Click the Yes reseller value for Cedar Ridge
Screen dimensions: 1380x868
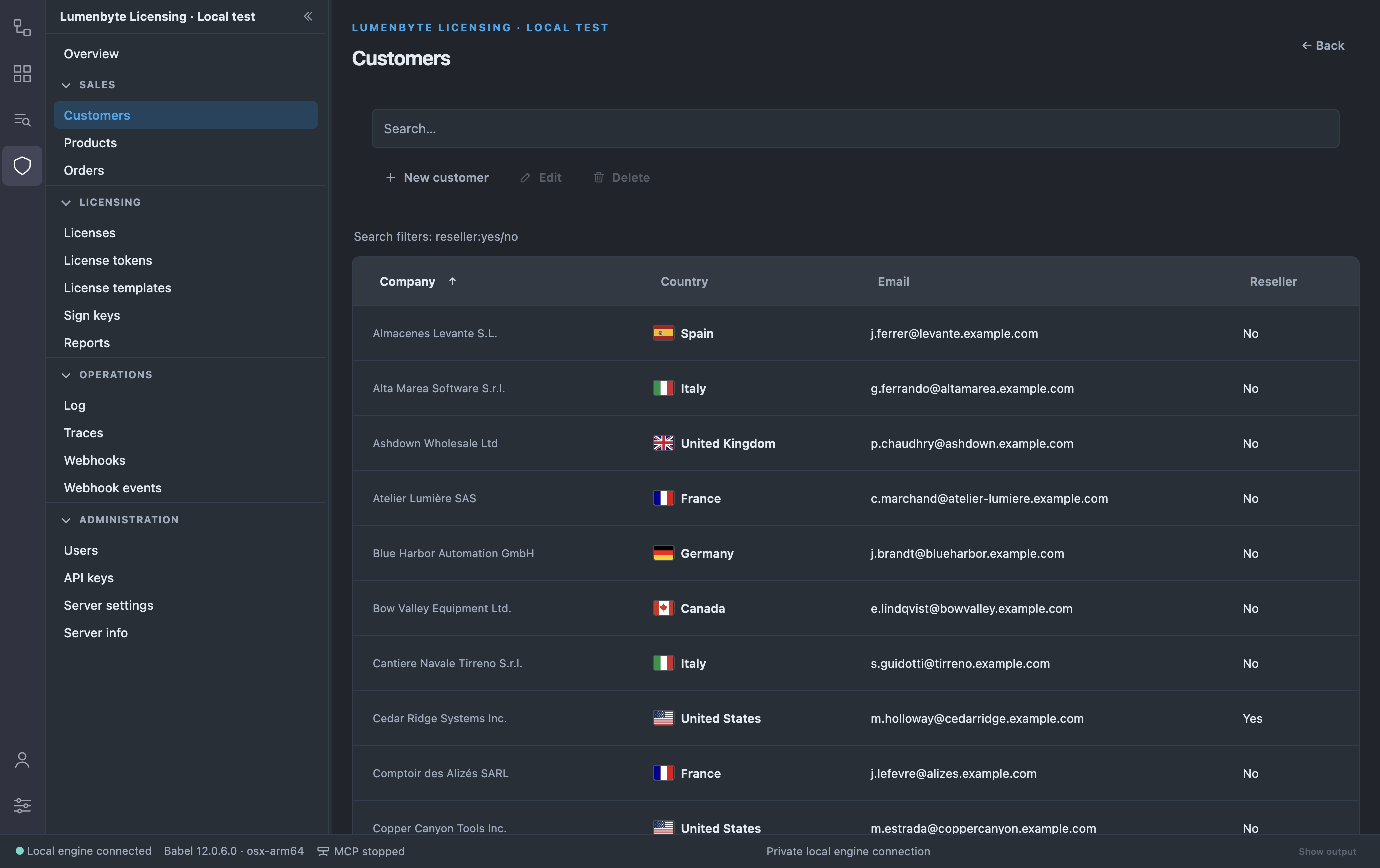1252,718
